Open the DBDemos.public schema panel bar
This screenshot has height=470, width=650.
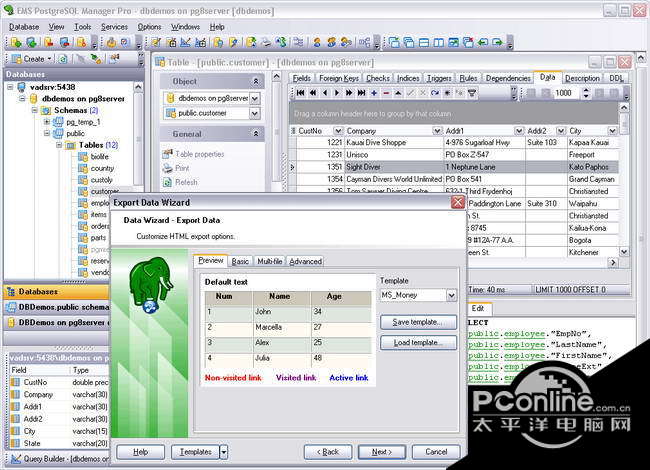pyautogui.click(x=57, y=307)
